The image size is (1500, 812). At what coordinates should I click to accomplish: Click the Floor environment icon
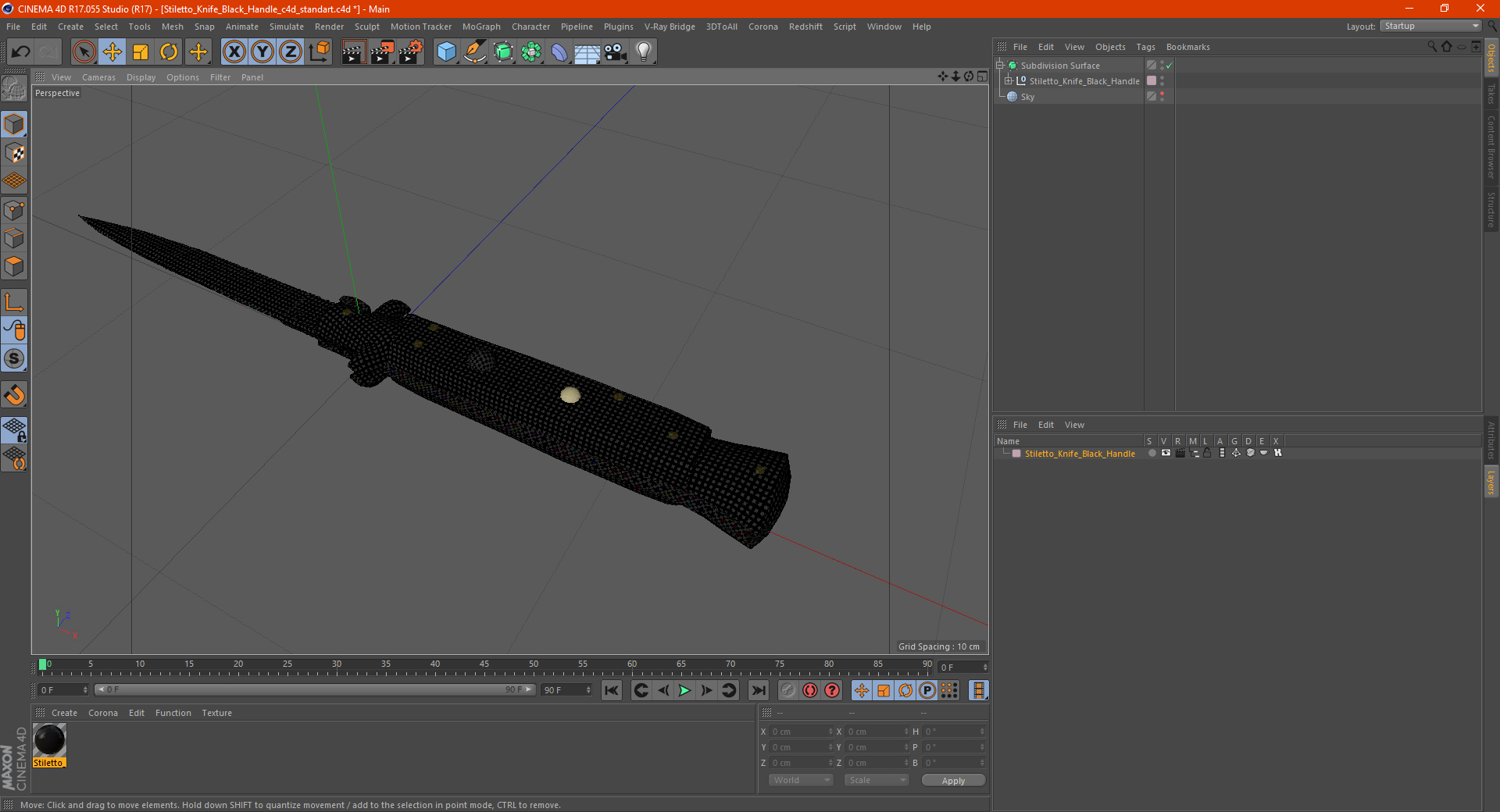point(587,52)
